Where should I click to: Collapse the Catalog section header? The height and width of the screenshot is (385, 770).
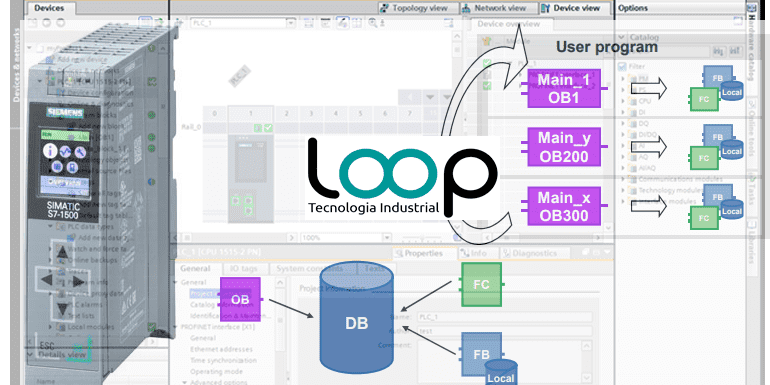621,37
